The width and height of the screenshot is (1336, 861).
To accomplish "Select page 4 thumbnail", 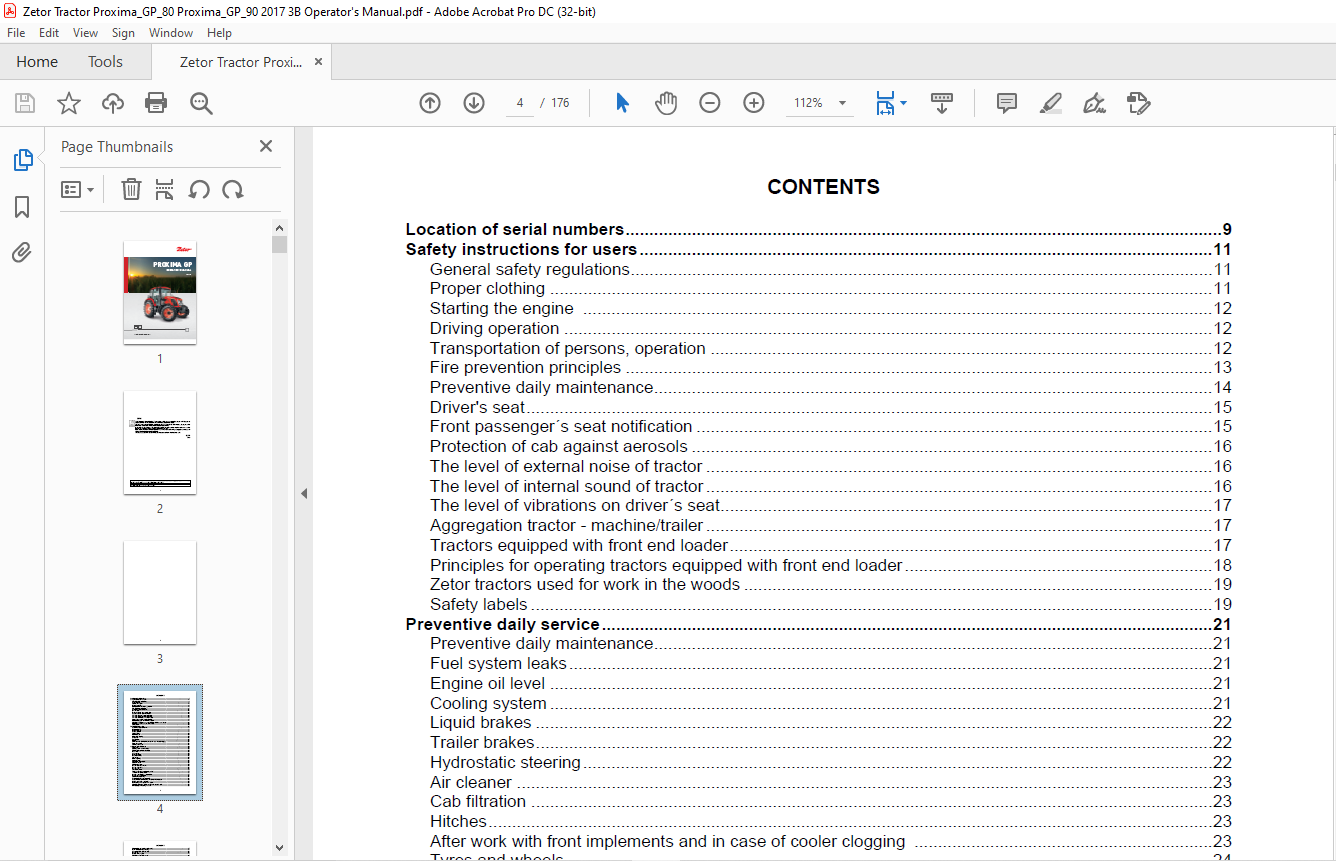I will click(160, 742).
